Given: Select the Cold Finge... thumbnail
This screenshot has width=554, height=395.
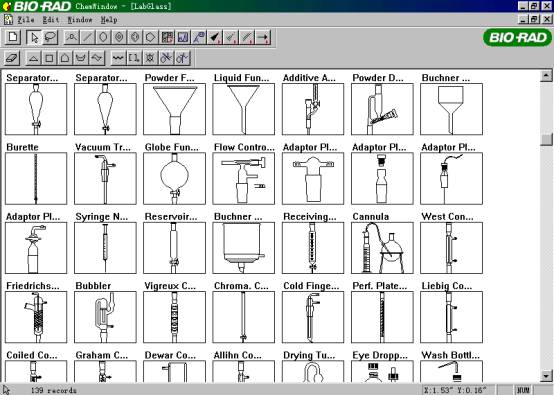Looking at the screenshot, I should pos(313,317).
